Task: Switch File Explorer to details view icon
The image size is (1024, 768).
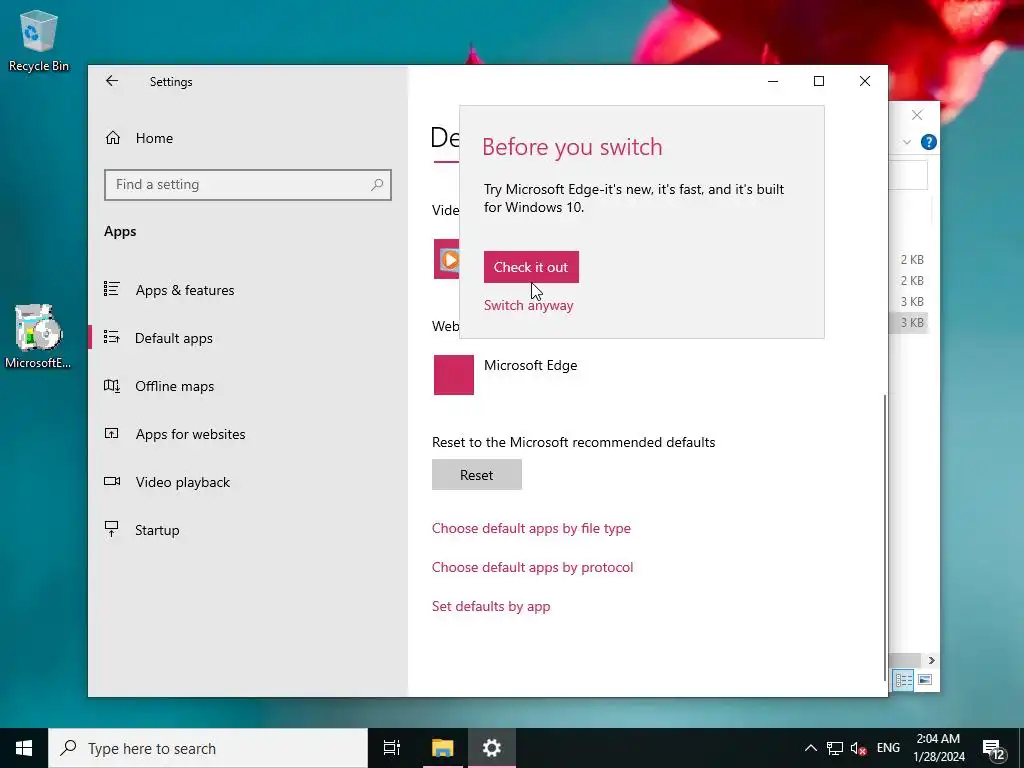Action: pyautogui.click(x=904, y=680)
